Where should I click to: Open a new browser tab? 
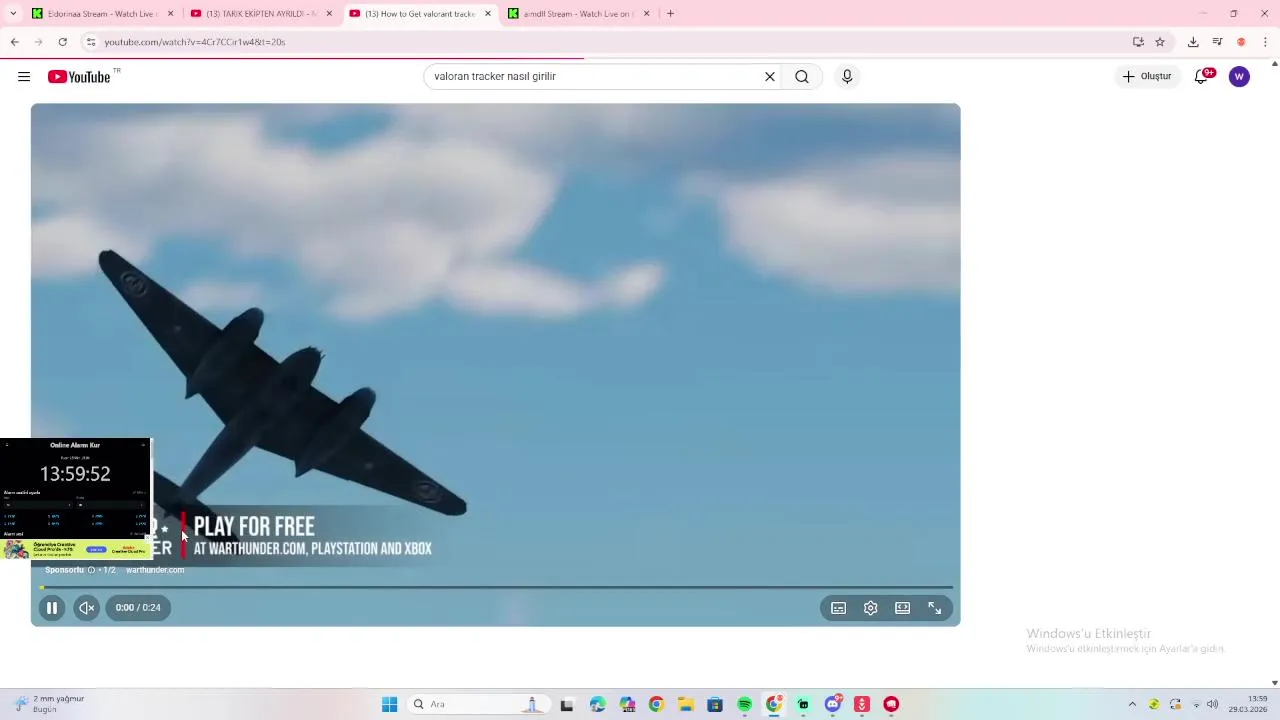(x=670, y=14)
